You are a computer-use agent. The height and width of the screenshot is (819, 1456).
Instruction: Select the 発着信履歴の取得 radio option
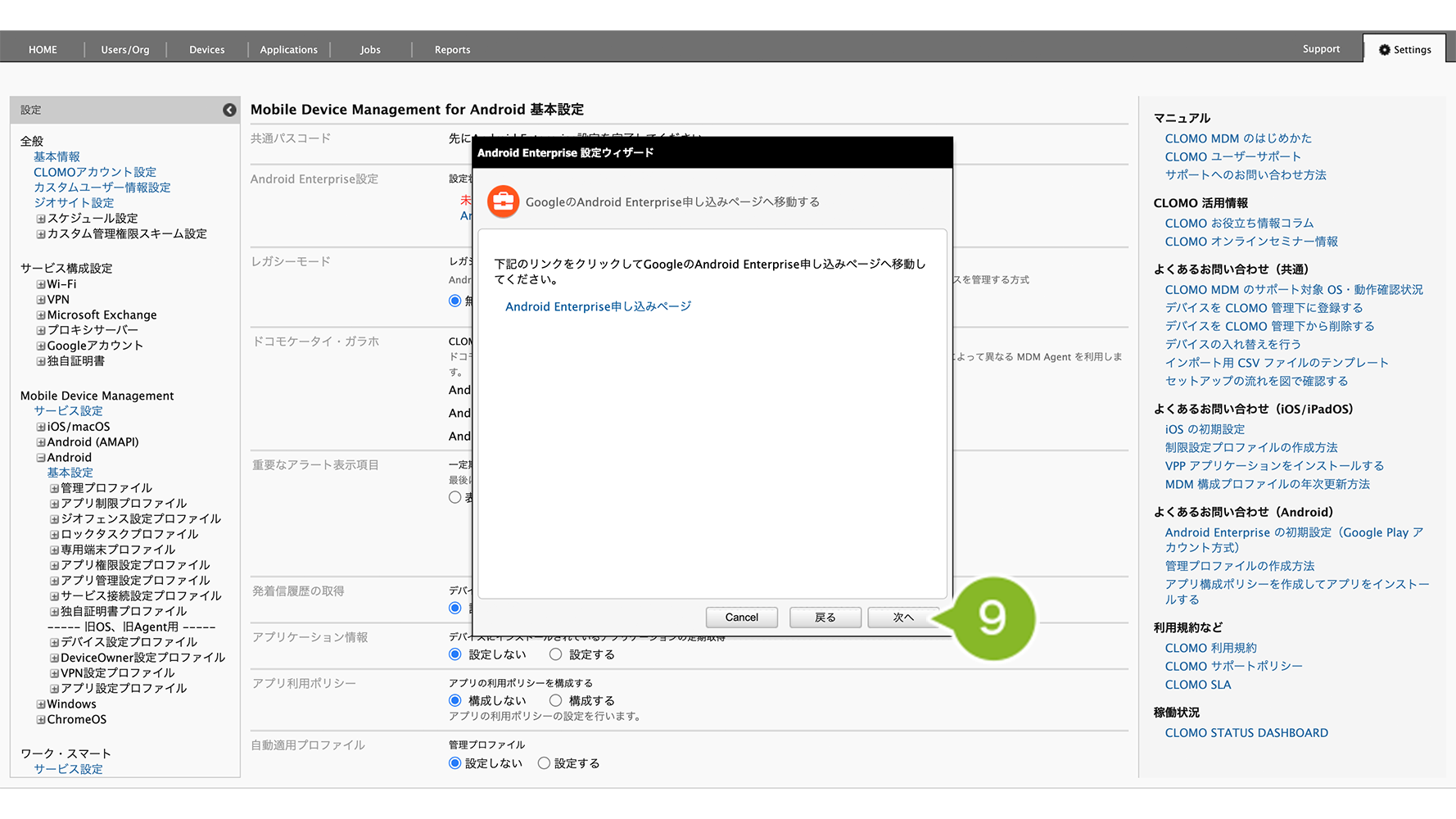[455, 608]
